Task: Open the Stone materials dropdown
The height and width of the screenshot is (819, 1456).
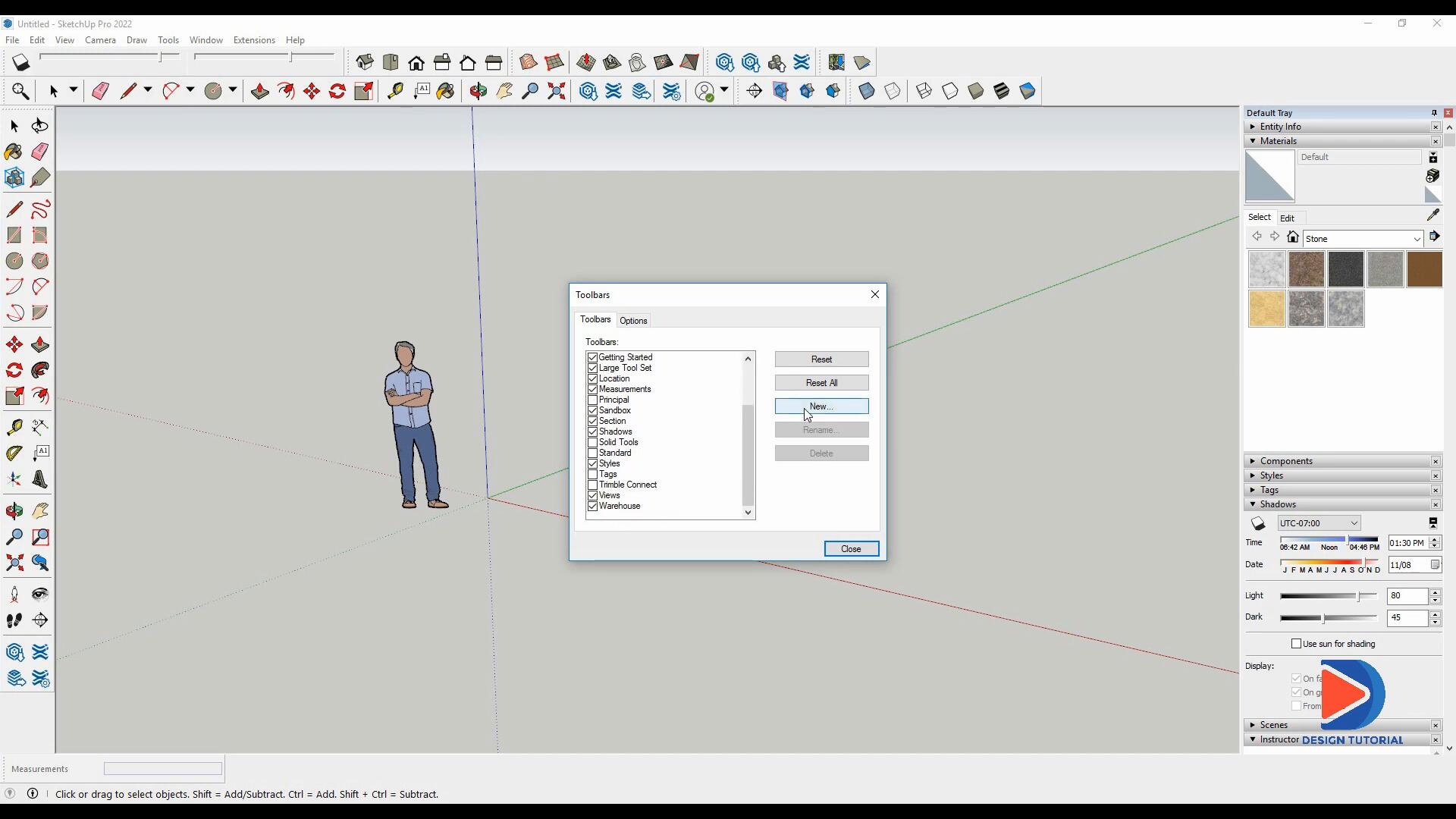Action: pos(1416,239)
